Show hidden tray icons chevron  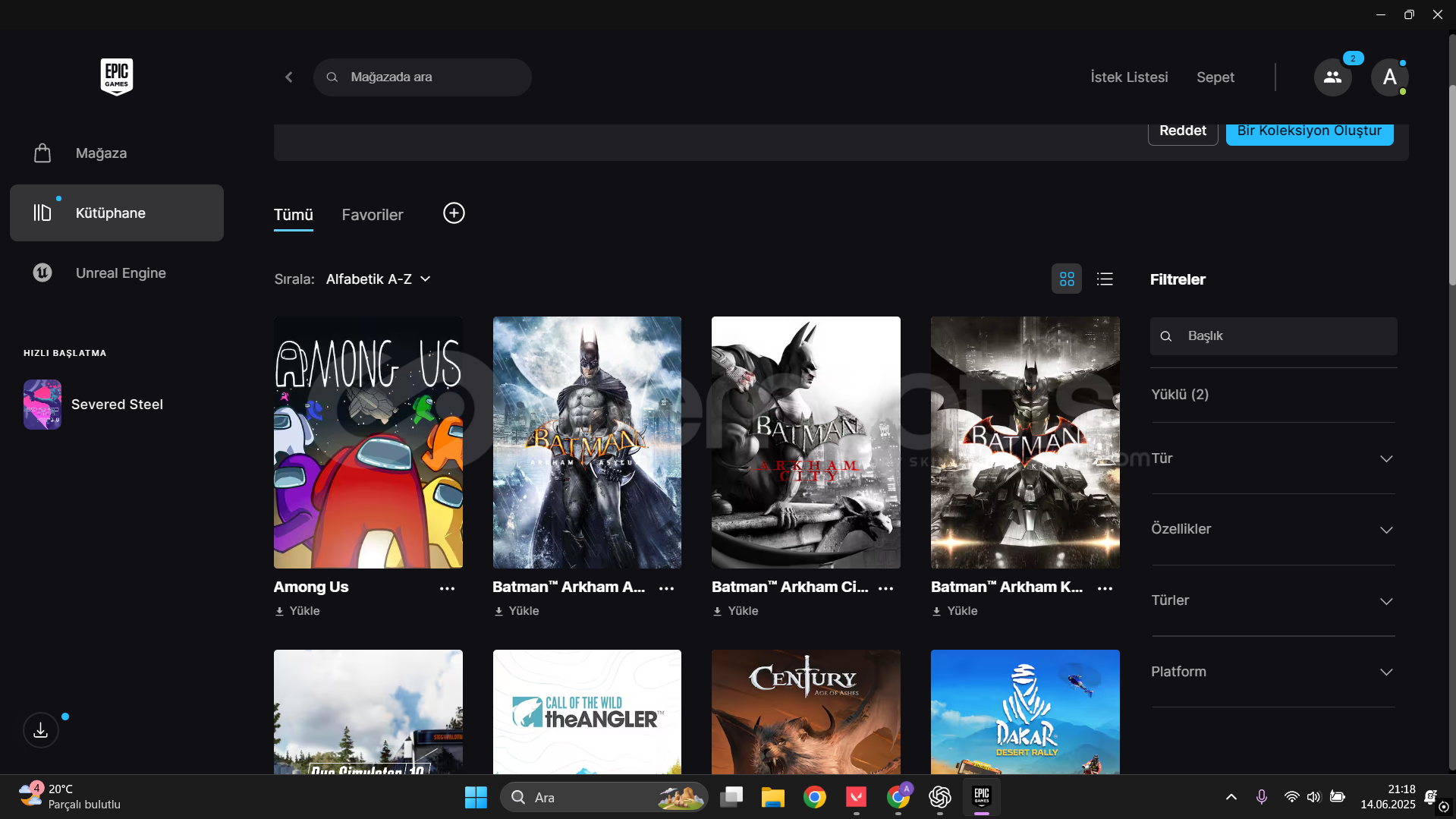click(1231, 797)
